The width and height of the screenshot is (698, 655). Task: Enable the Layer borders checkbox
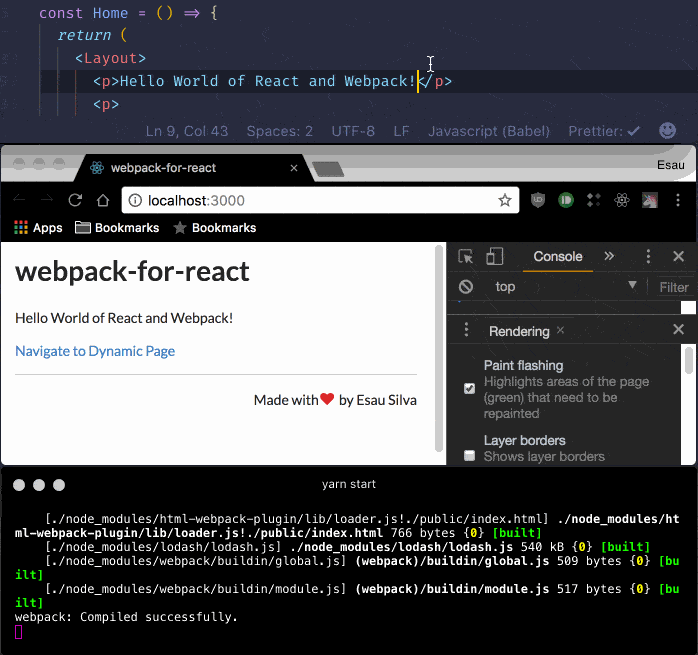pos(470,456)
